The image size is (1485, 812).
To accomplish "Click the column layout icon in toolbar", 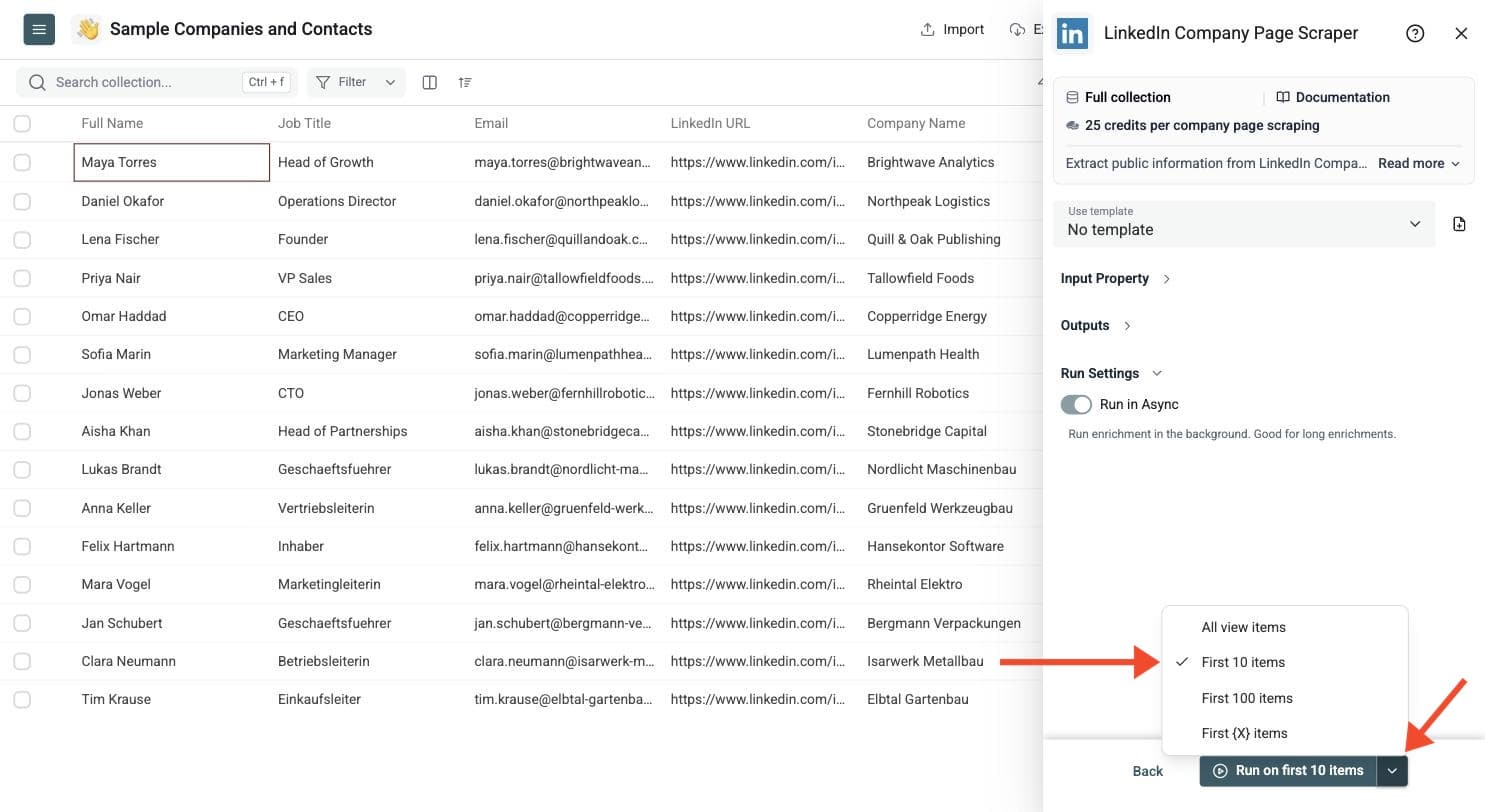I will coord(429,82).
